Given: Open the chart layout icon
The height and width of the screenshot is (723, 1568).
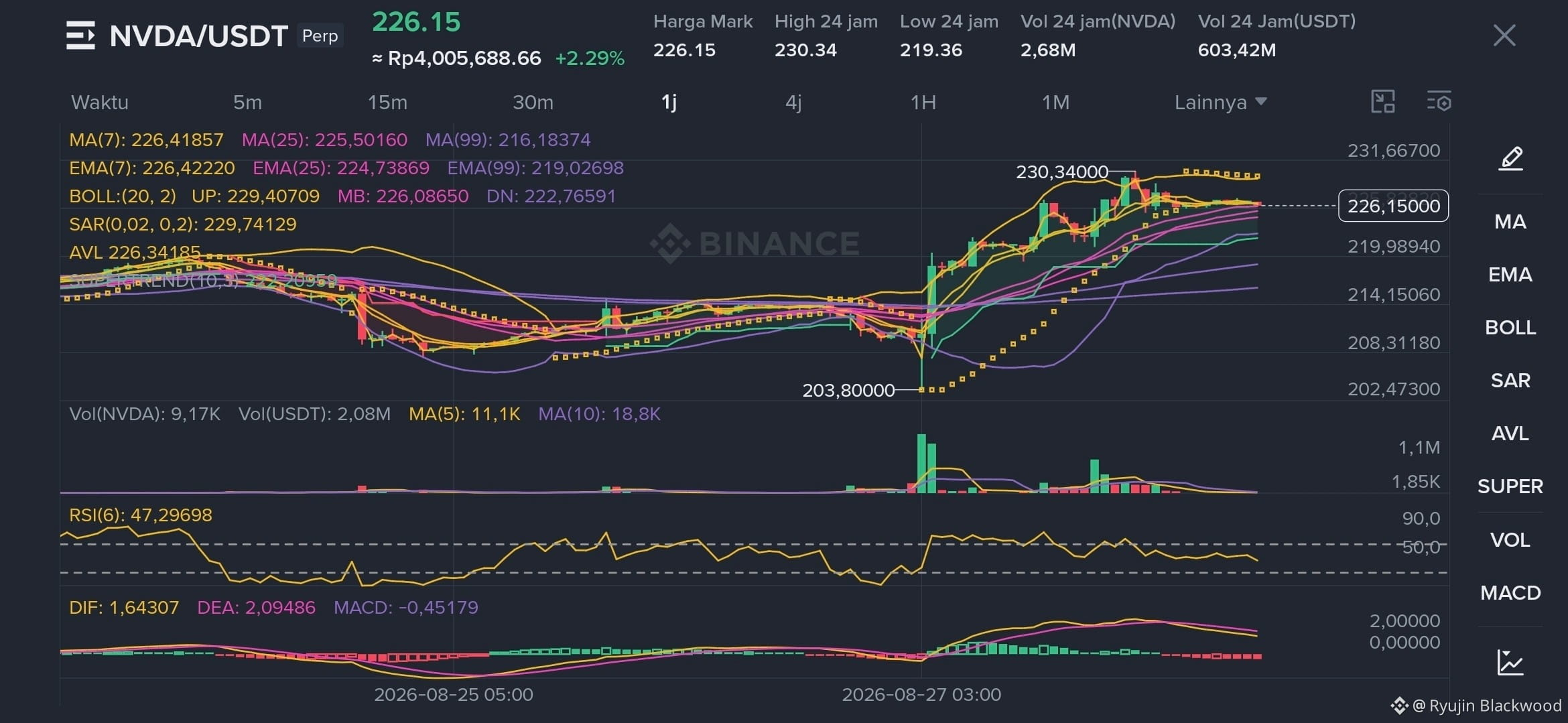Looking at the screenshot, I should point(1383,102).
